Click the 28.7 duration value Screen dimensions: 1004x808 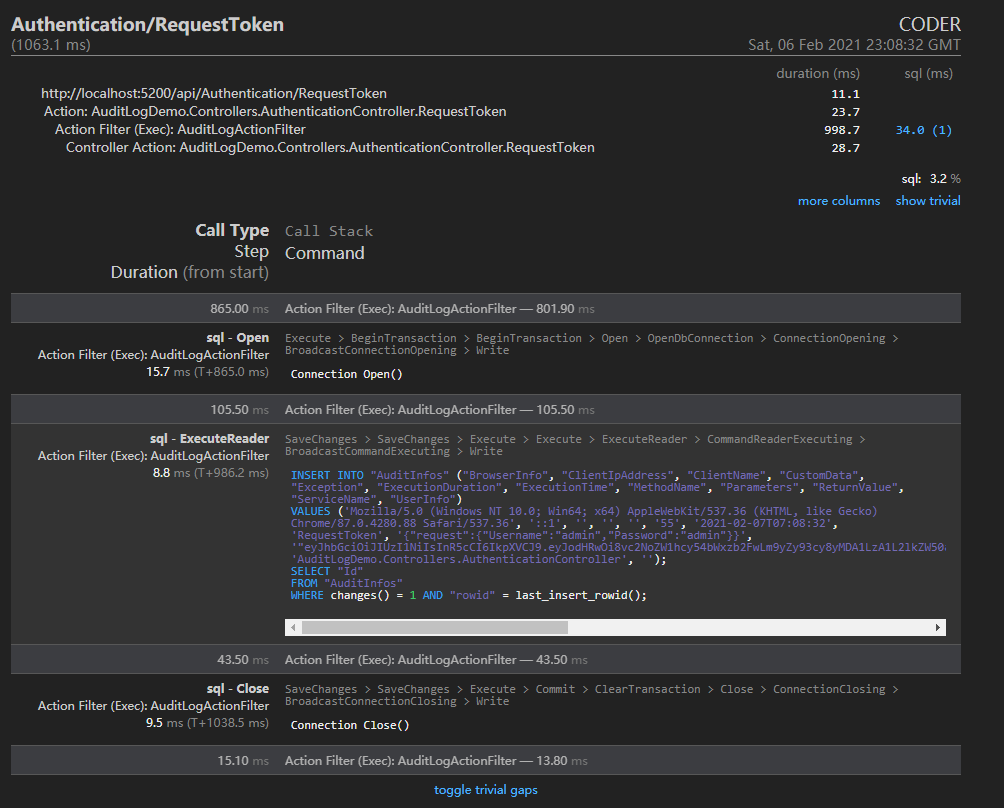(x=845, y=148)
